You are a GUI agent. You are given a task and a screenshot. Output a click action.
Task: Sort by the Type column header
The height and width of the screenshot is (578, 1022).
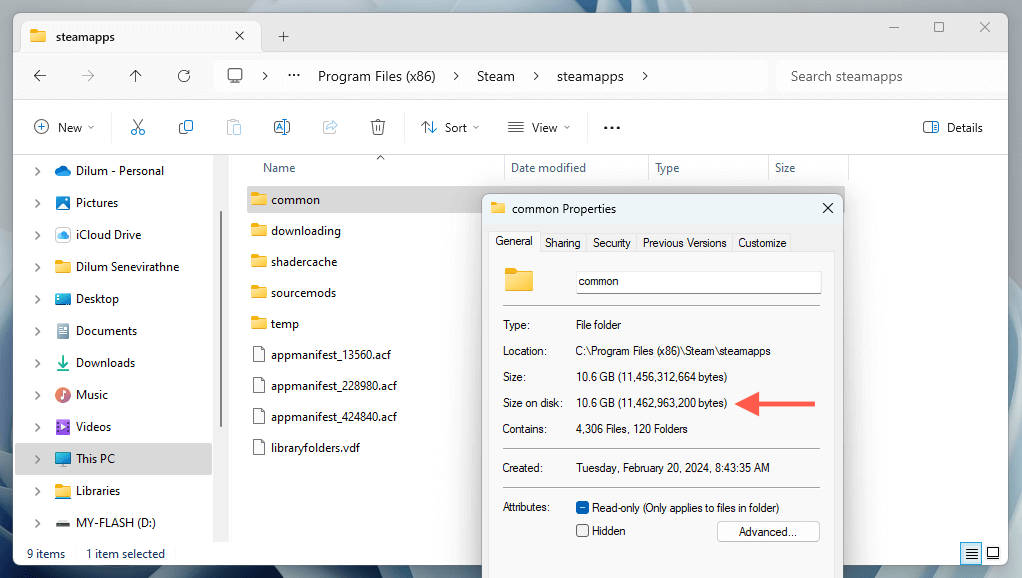667,168
